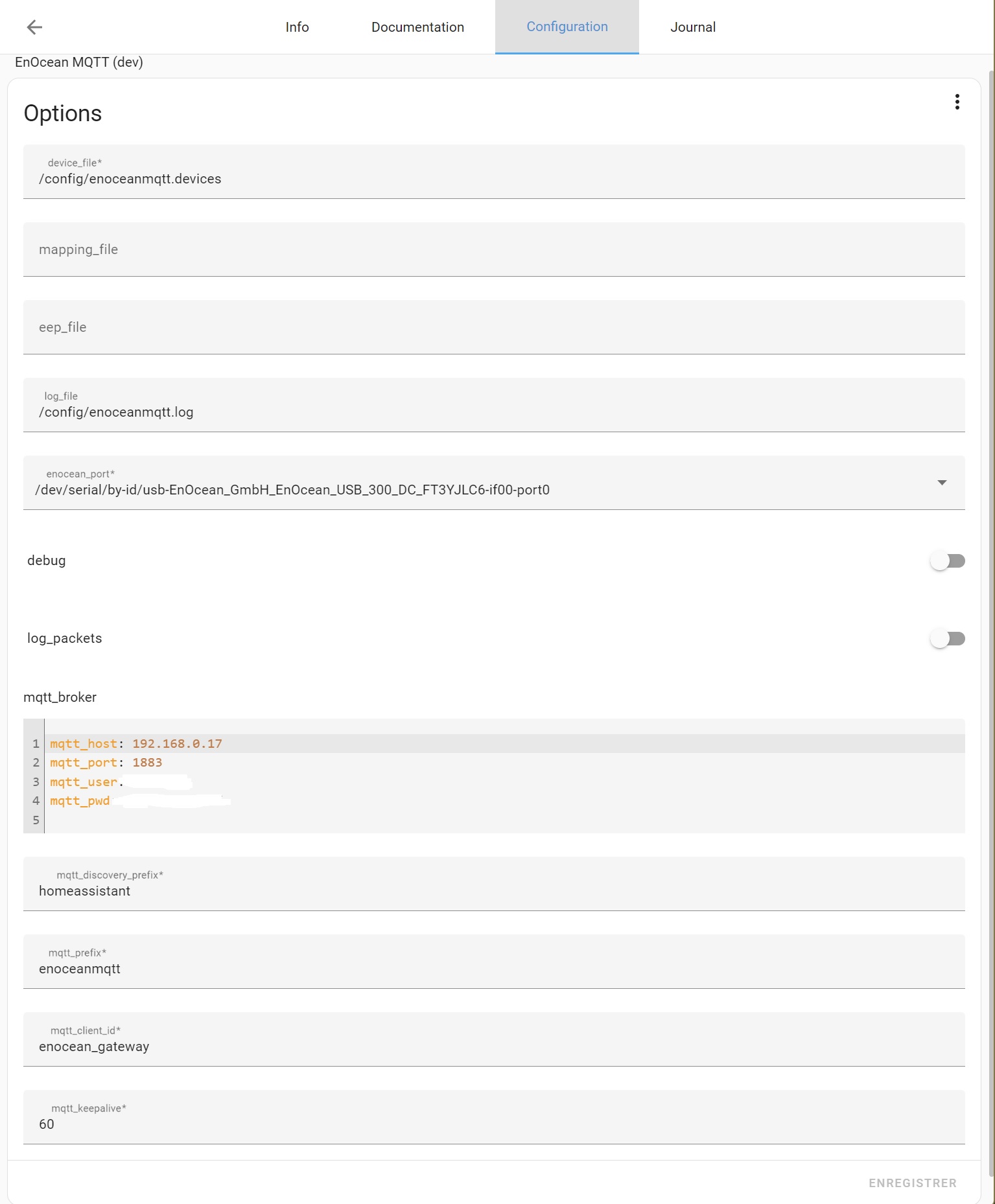This screenshot has width=995, height=1204.
Task: Click the mqtt_prefix input field
Action: (x=493, y=969)
